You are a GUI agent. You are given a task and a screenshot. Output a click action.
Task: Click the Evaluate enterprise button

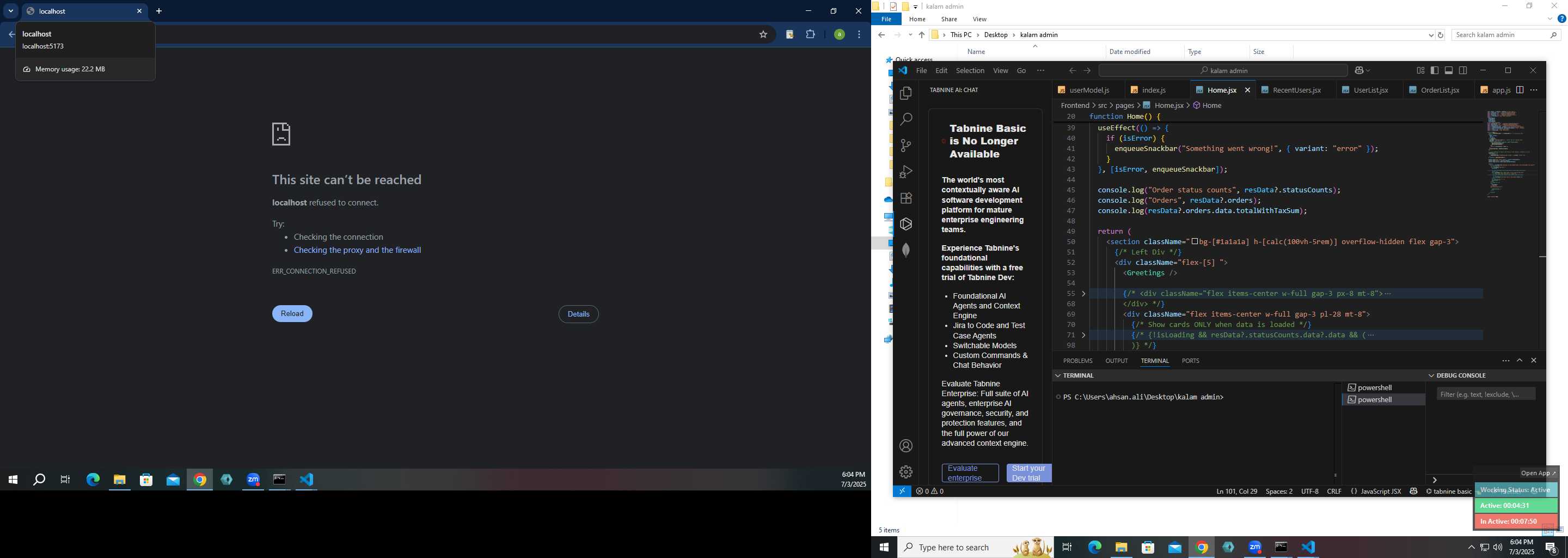970,474
